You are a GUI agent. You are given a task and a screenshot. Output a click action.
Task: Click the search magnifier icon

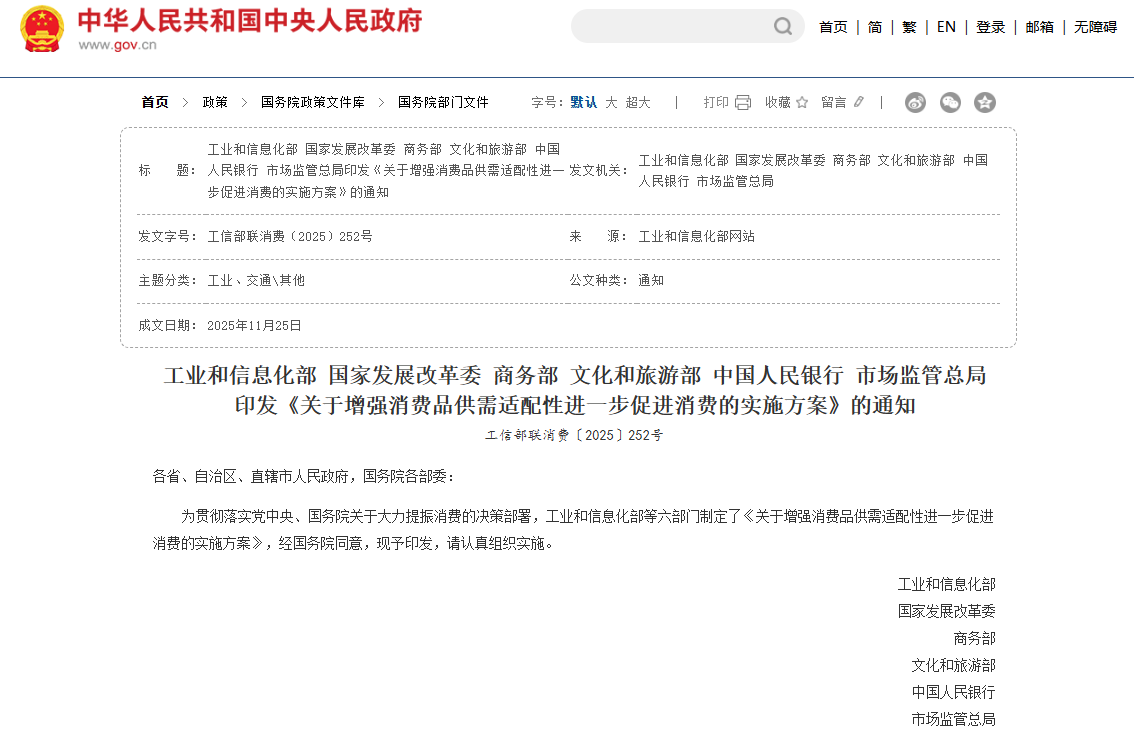pyautogui.click(x=783, y=26)
